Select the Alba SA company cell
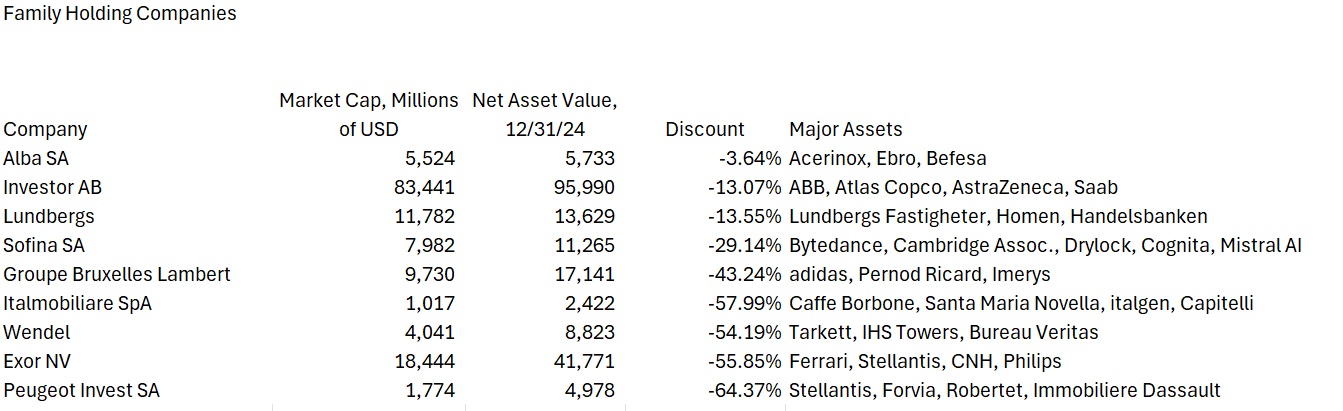Screen dimensions: 1343x411 36,158
